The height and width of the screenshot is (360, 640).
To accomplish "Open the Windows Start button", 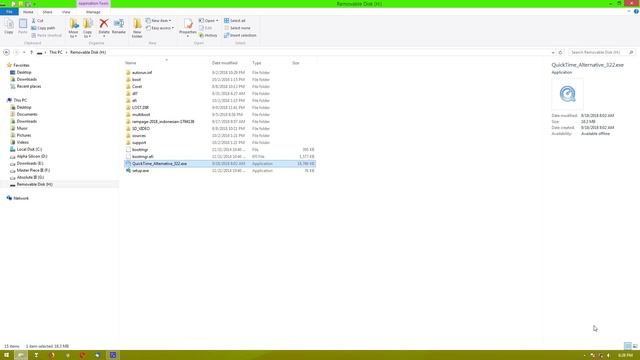I will coord(7,355).
